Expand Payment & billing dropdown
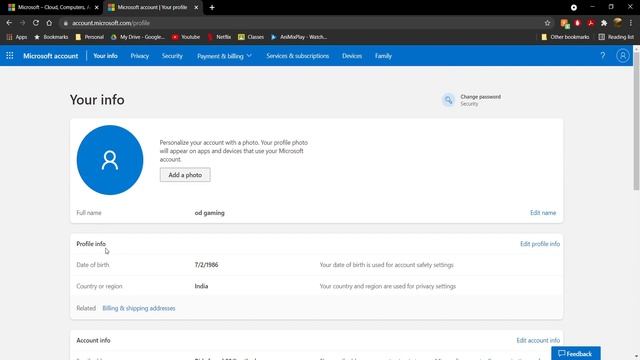The image size is (640, 360). coord(224,56)
